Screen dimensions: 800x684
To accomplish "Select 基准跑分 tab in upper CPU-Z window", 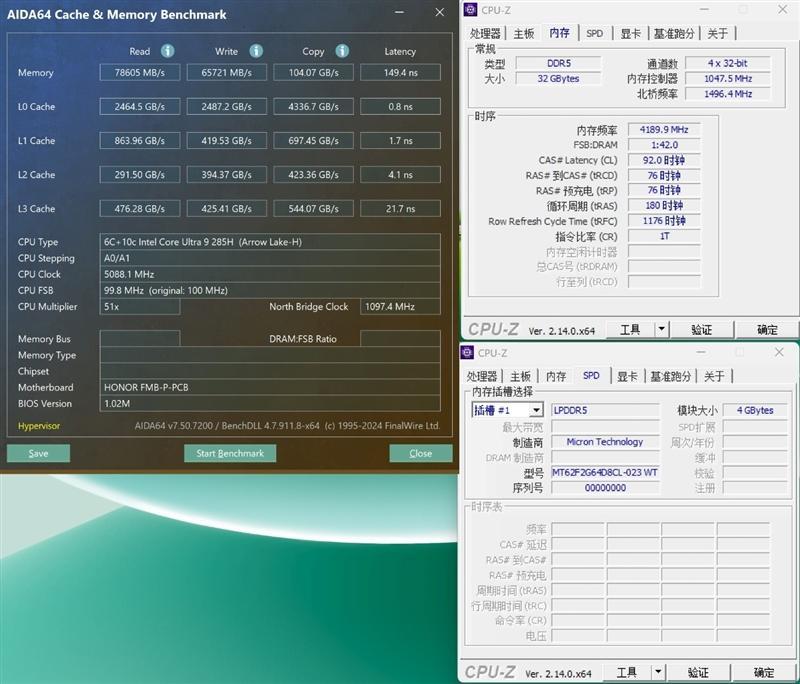I will (673, 33).
